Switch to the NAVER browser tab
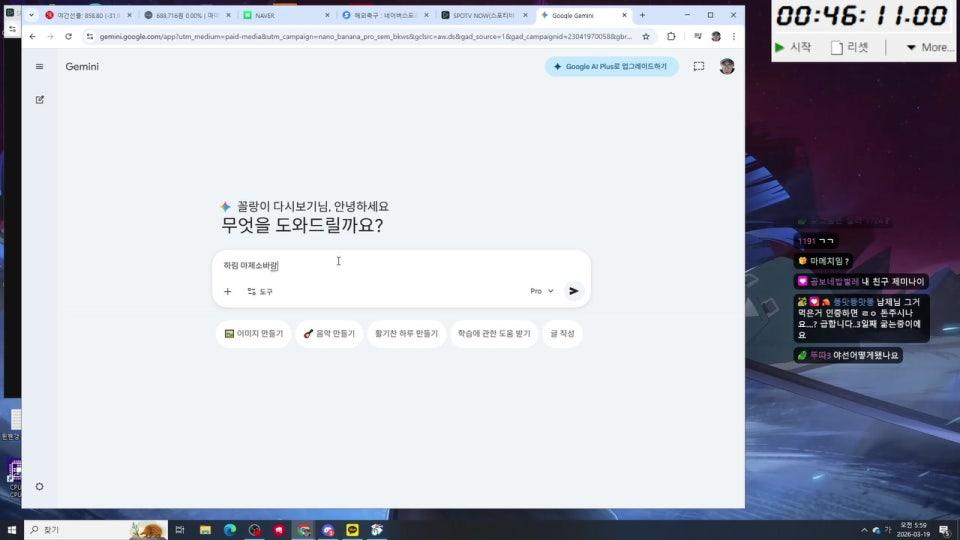The image size is (960, 540). (285, 15)
